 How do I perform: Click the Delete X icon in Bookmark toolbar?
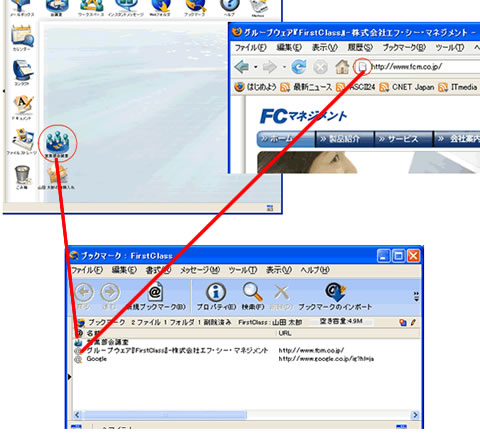(x=281, y=296)
